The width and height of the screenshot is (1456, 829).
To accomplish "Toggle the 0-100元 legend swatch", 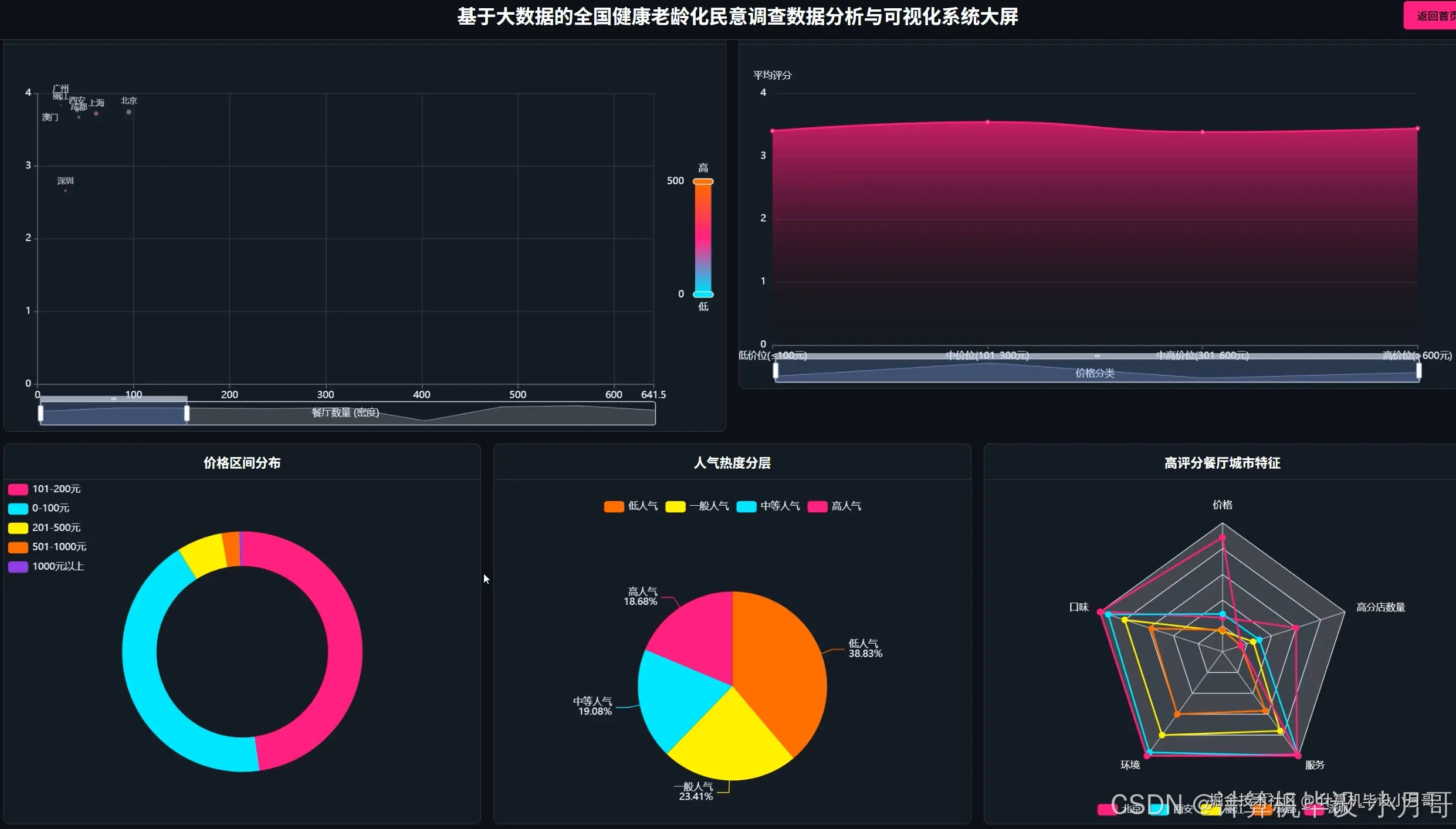I will (x=18, y=509).
